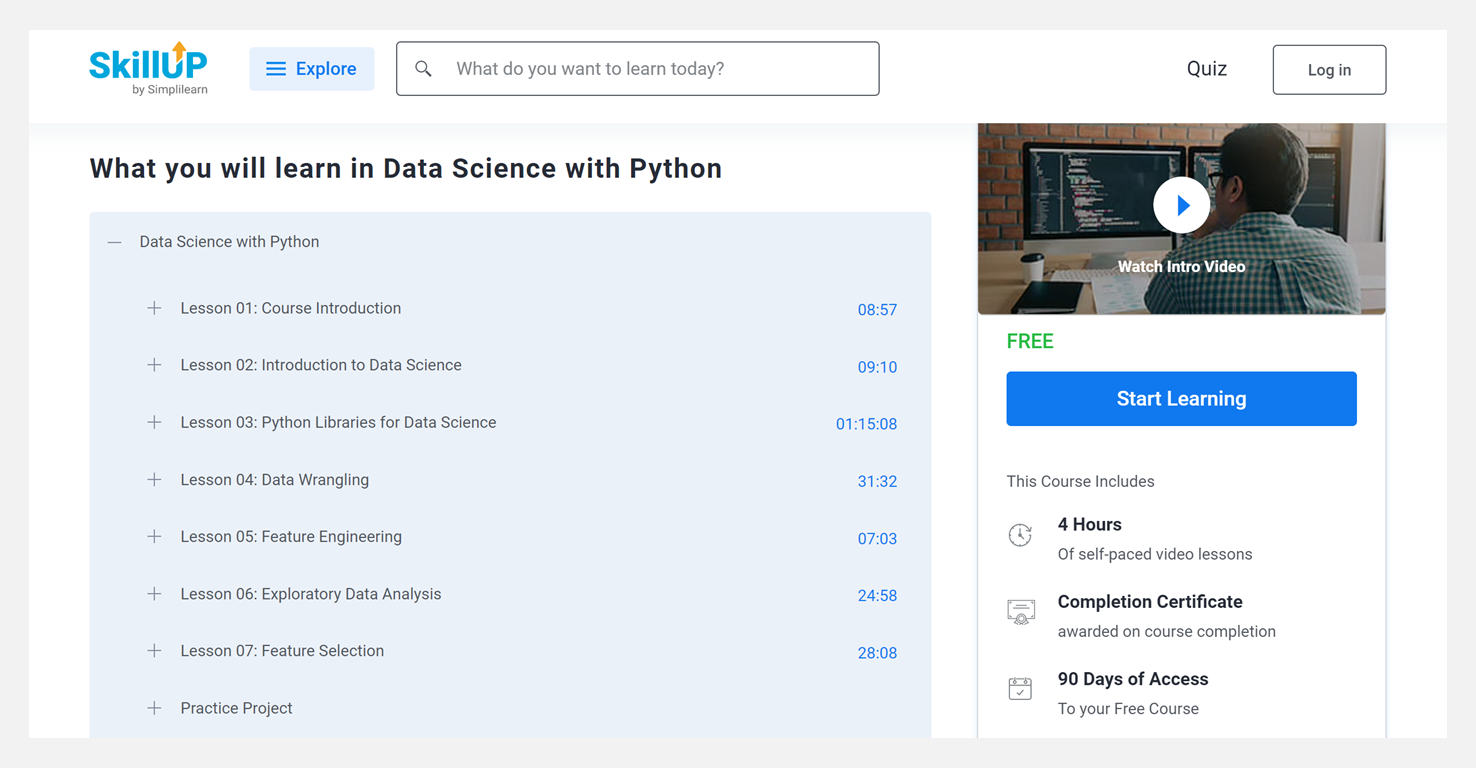
Task: Click the blue Start Learning button
Action: [x=1181, y=399]
